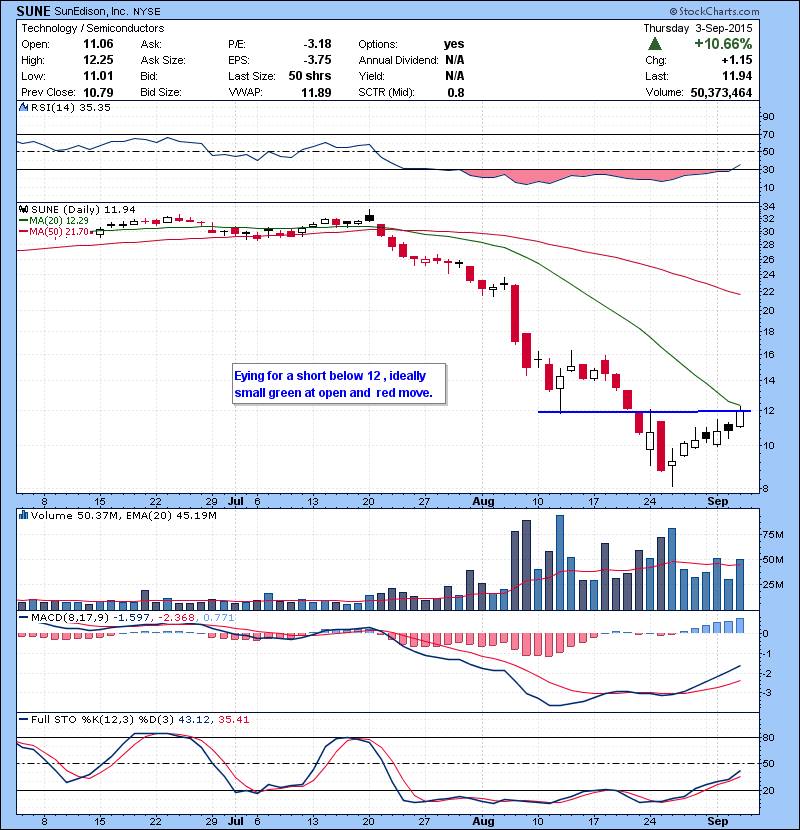
Task: Click the RSI(14) indicator icon
Action: click(x=23, y=107)
